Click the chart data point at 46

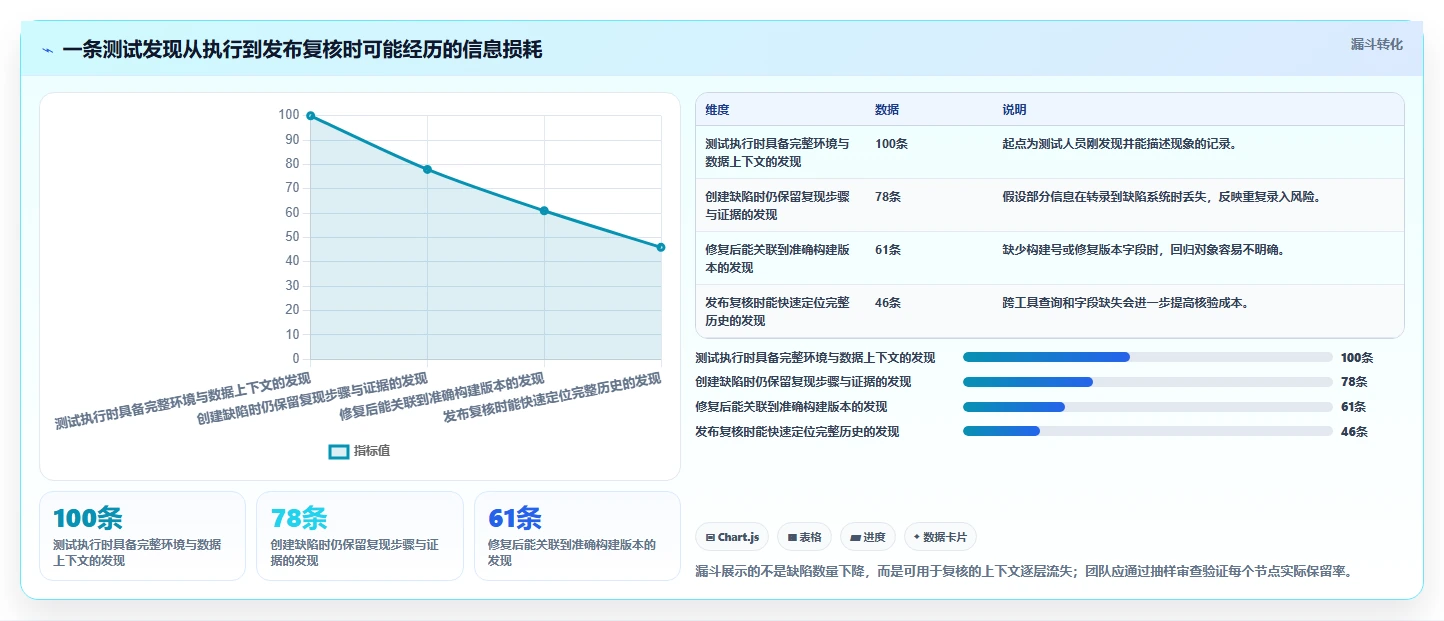(x=661, y=247)
